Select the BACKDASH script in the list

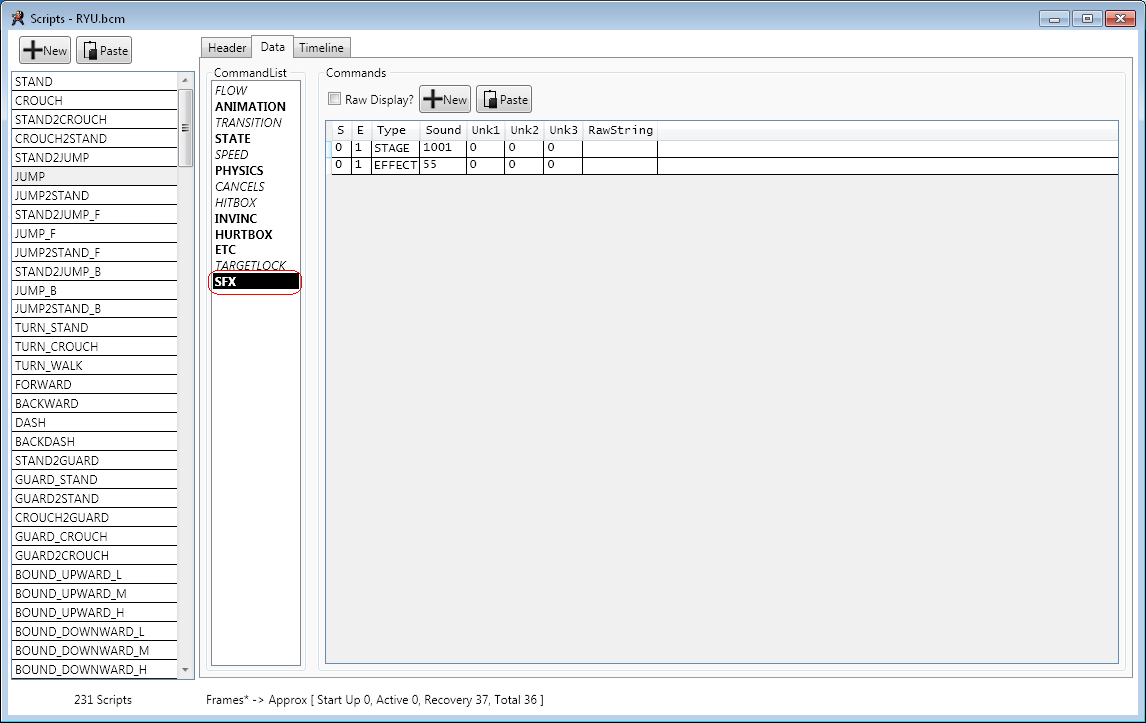[x=45, y=442]
